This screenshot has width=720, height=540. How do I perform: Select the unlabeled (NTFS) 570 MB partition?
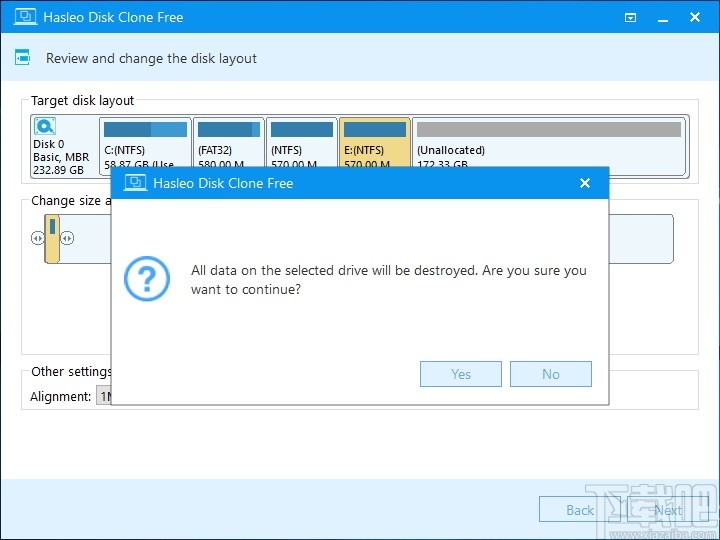click(x=302, y=144)
